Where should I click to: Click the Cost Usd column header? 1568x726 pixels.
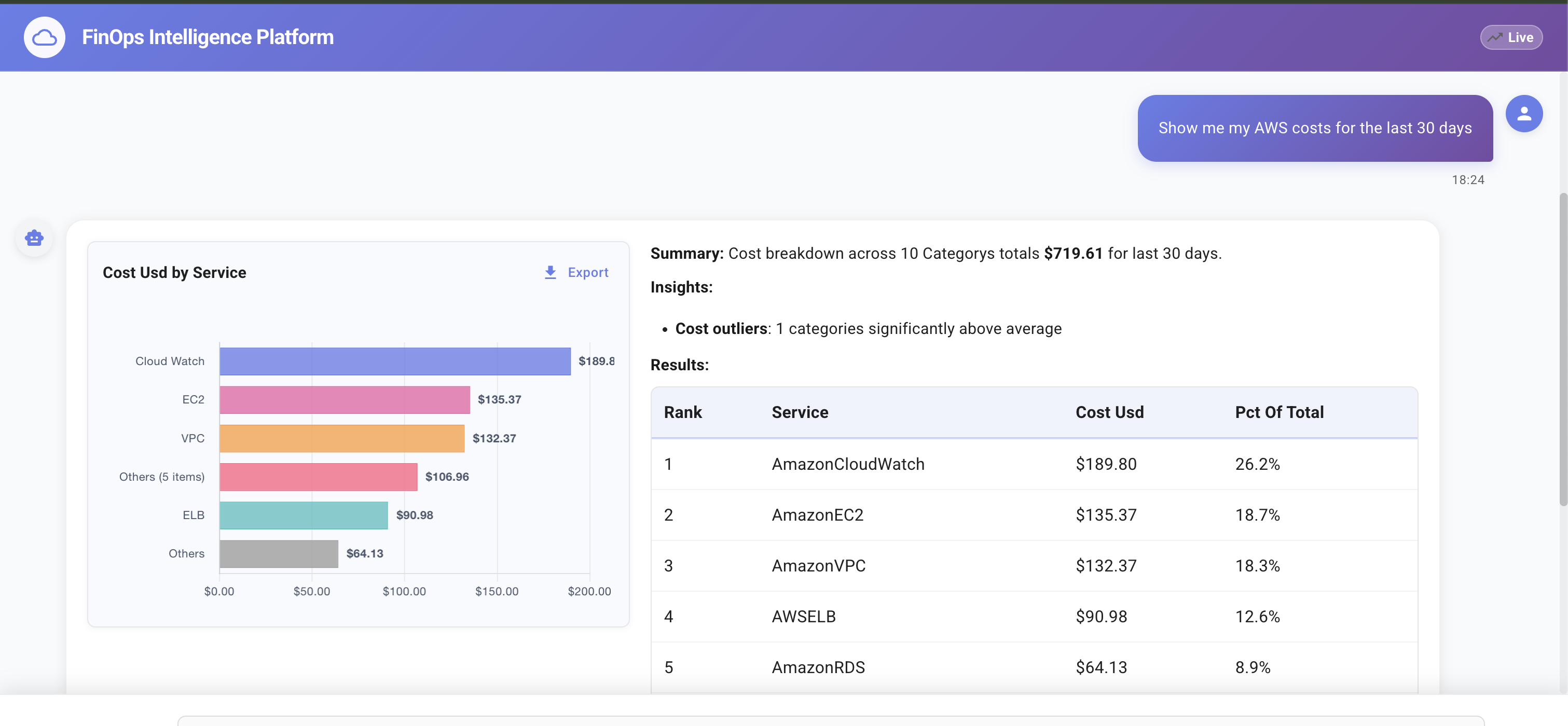tap(1109, 412)
